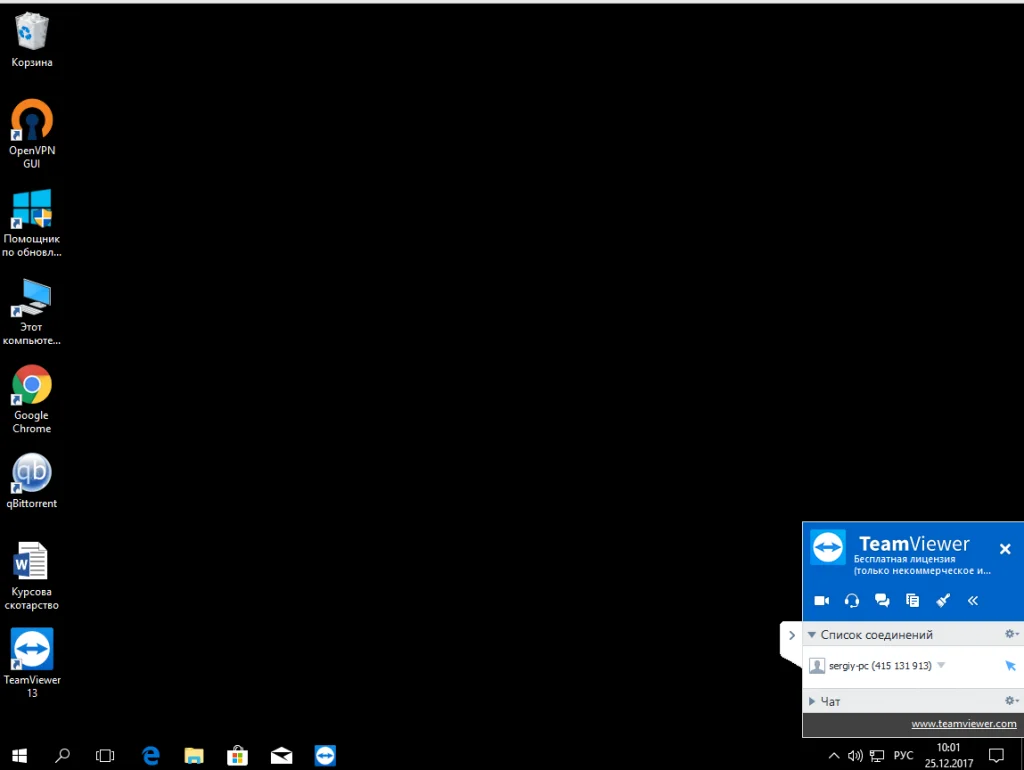This screenshot has height=770, width=1024.
Task: Expand the Чат section
Action: tap(812, 701)
